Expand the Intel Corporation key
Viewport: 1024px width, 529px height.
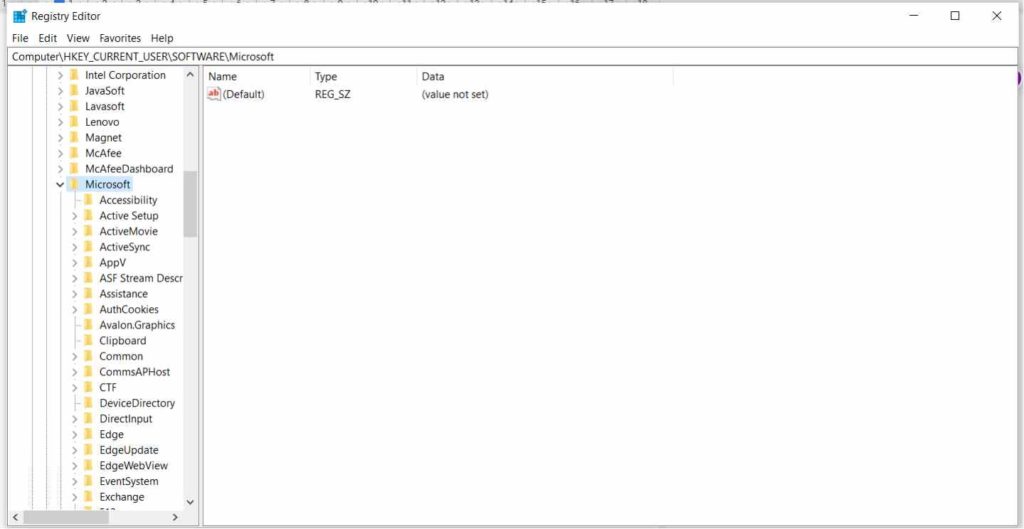coord(60,75)
